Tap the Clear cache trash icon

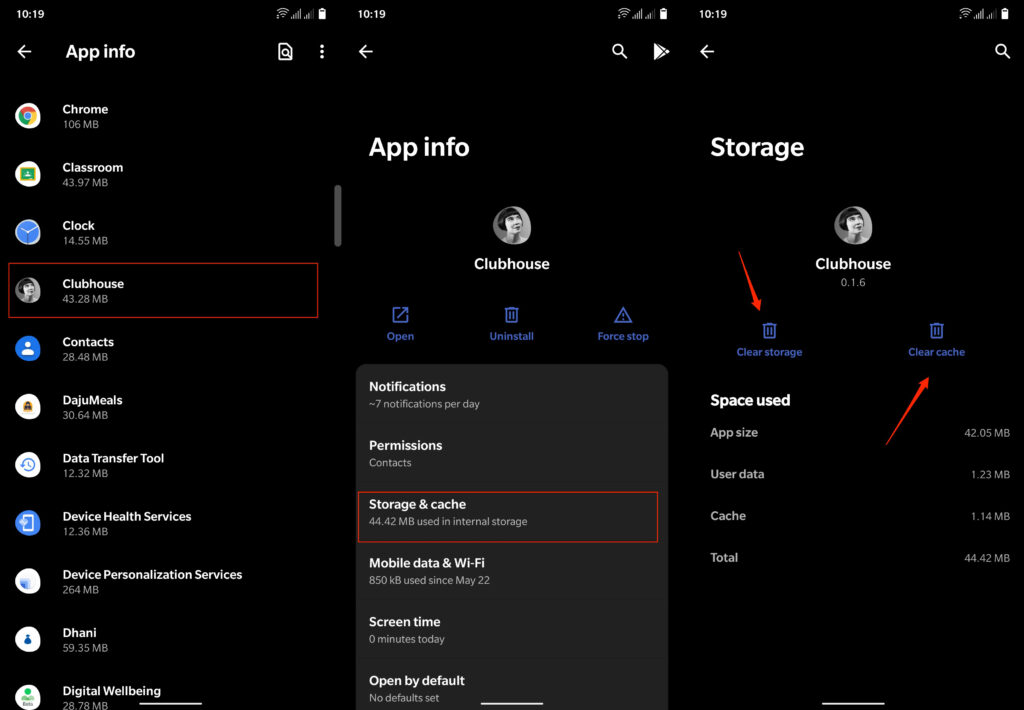click(936, 331)
